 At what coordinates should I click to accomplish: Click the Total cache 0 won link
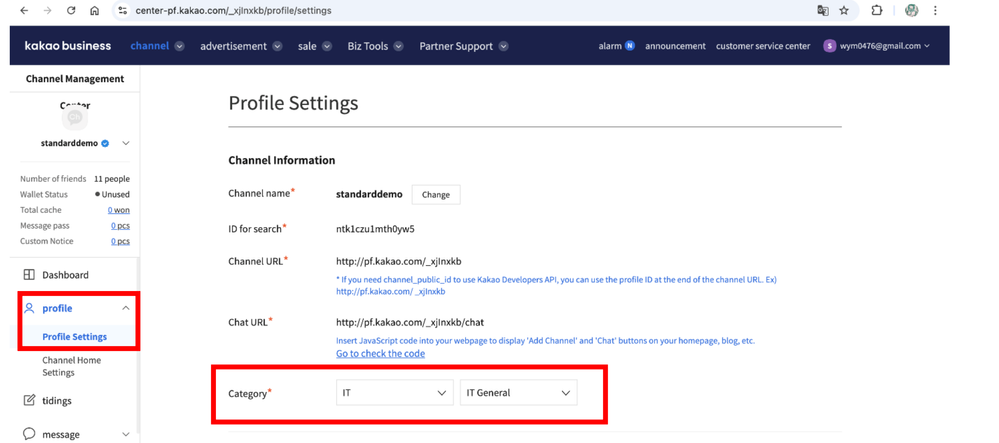119,210
